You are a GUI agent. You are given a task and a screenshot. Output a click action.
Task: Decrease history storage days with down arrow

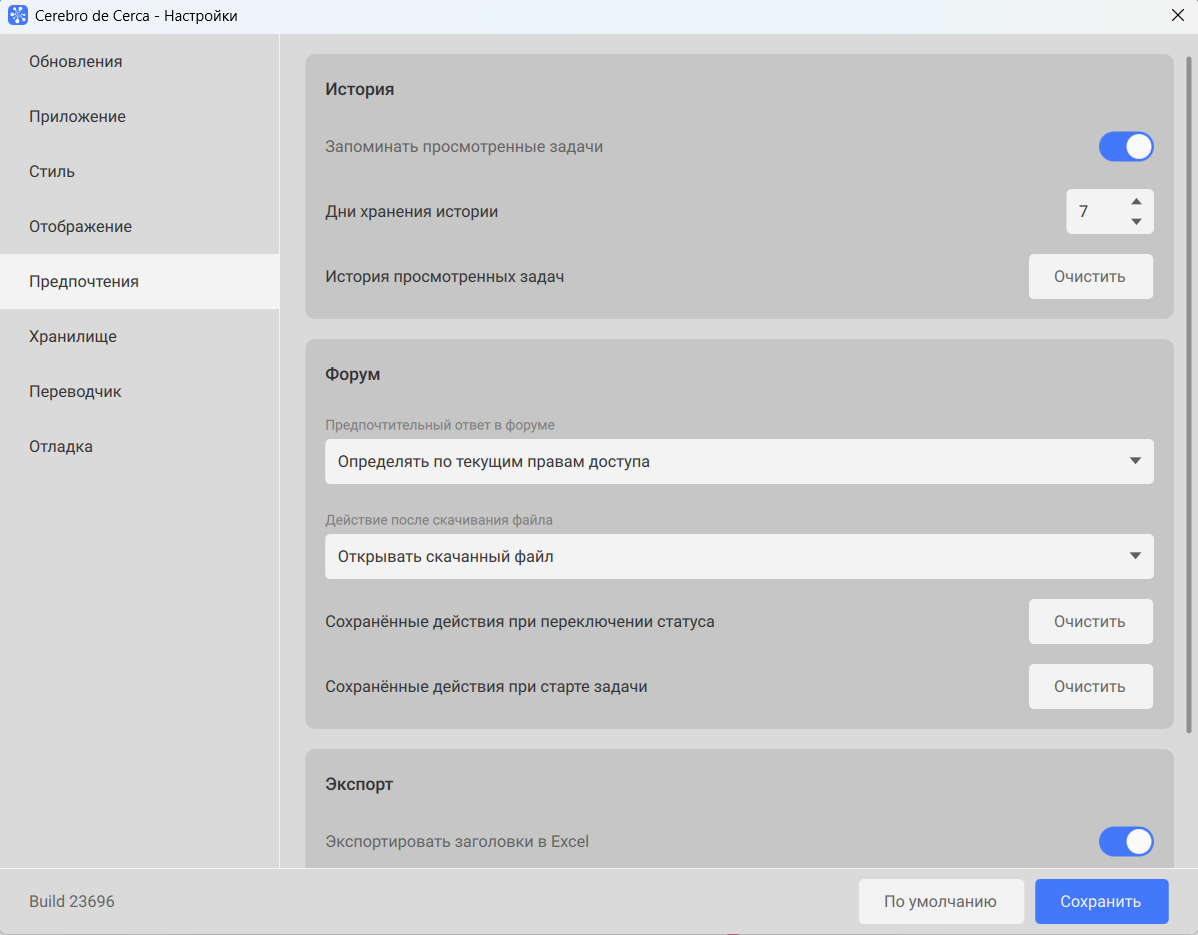pyautogui.click(x=1136, y=222)
